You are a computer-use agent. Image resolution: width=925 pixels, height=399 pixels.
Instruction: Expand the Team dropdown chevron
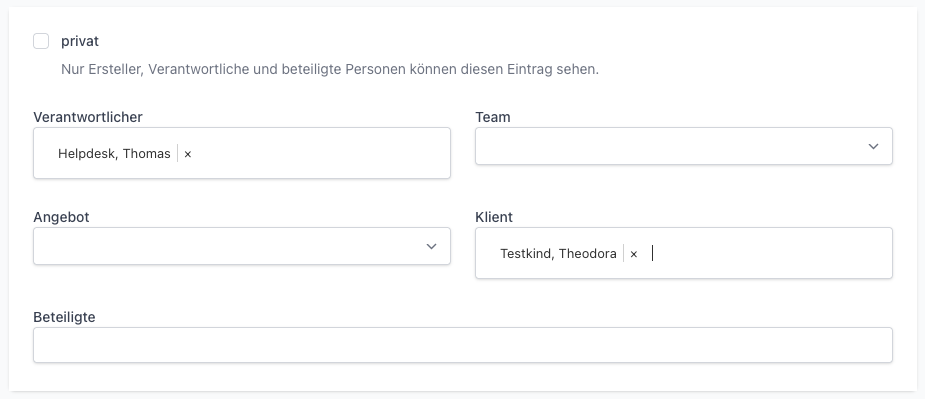(873, 146)
